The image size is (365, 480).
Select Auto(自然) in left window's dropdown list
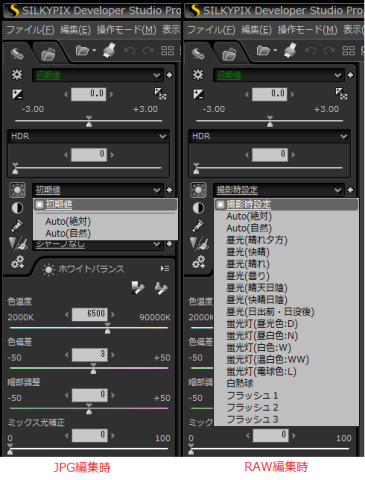tap(105, 233)
